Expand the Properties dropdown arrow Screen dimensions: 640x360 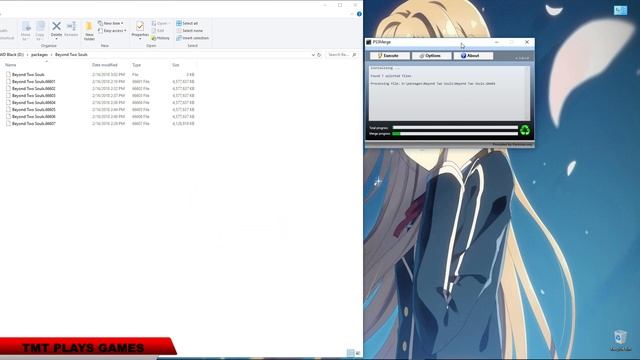pos(140,39)
